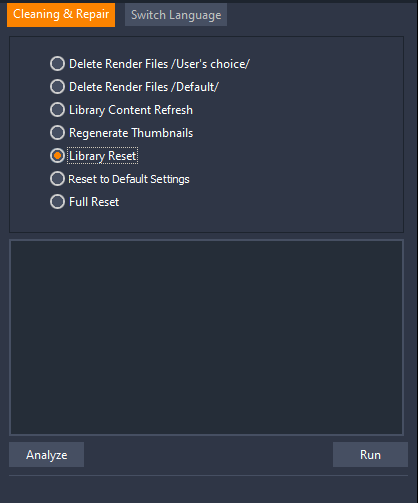Open the Cleaning & Repair tab

pos(61,15)
